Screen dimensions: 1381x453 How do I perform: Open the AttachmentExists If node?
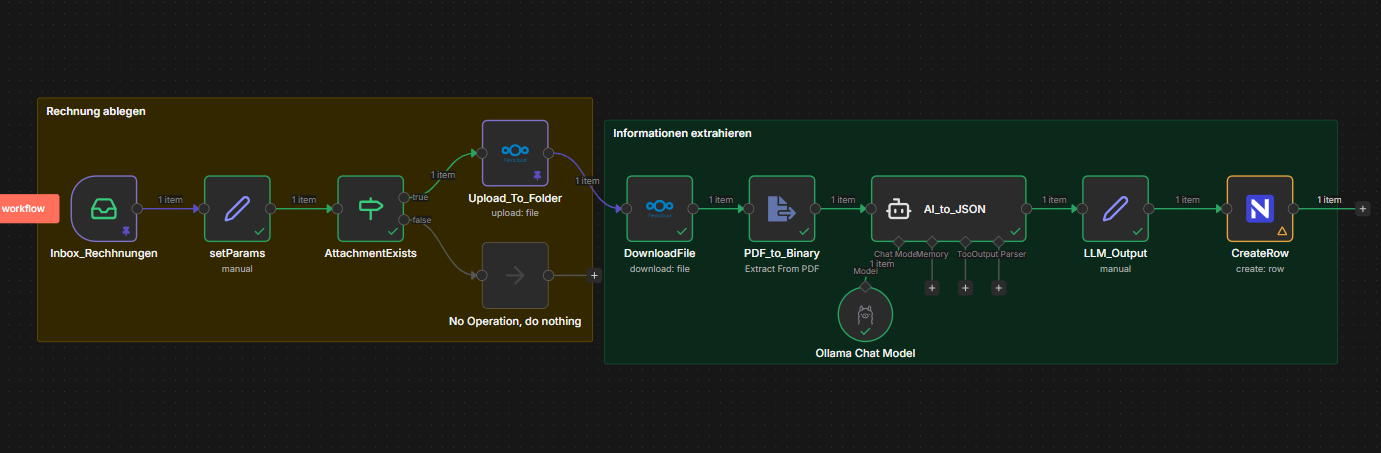[370, 208]
